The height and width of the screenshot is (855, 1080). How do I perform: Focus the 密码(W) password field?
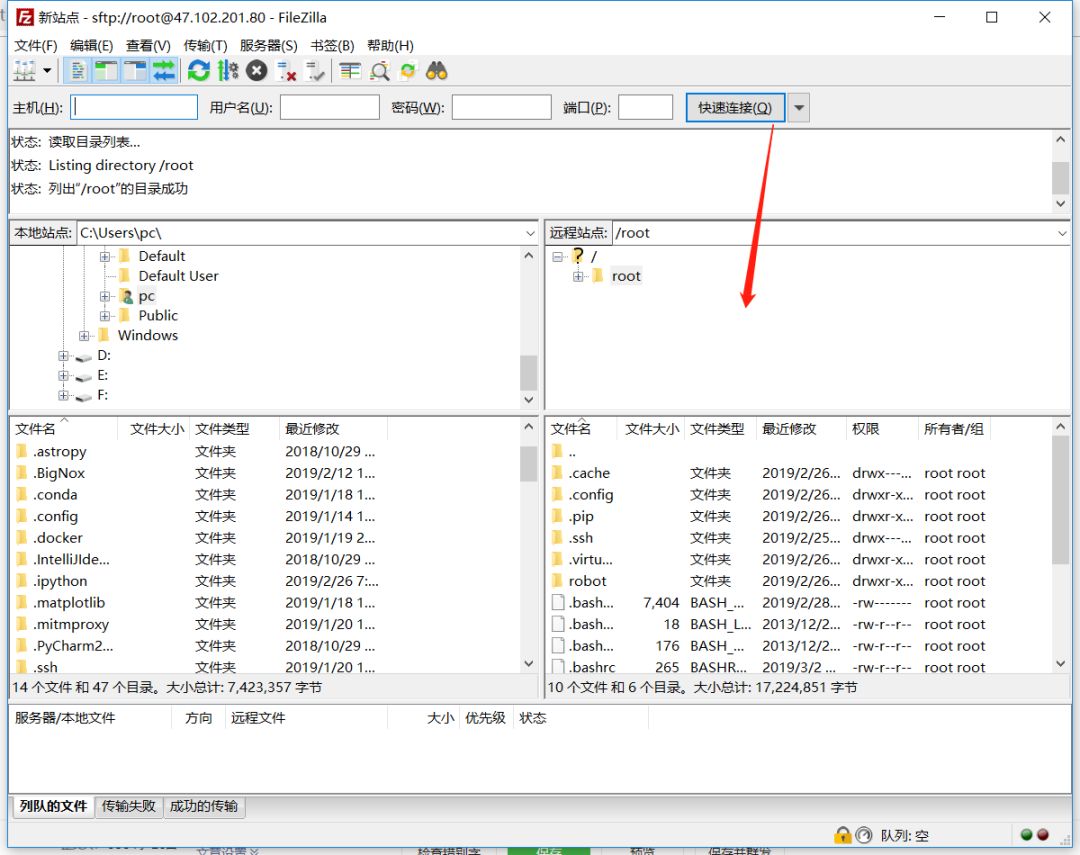[x=501, y=107]
